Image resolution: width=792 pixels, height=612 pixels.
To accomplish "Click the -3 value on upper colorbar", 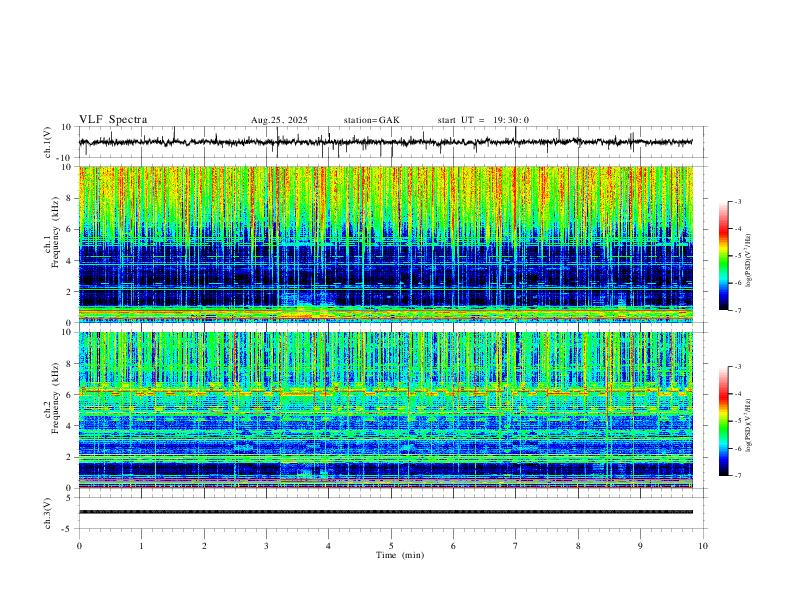I will point(737,201).
